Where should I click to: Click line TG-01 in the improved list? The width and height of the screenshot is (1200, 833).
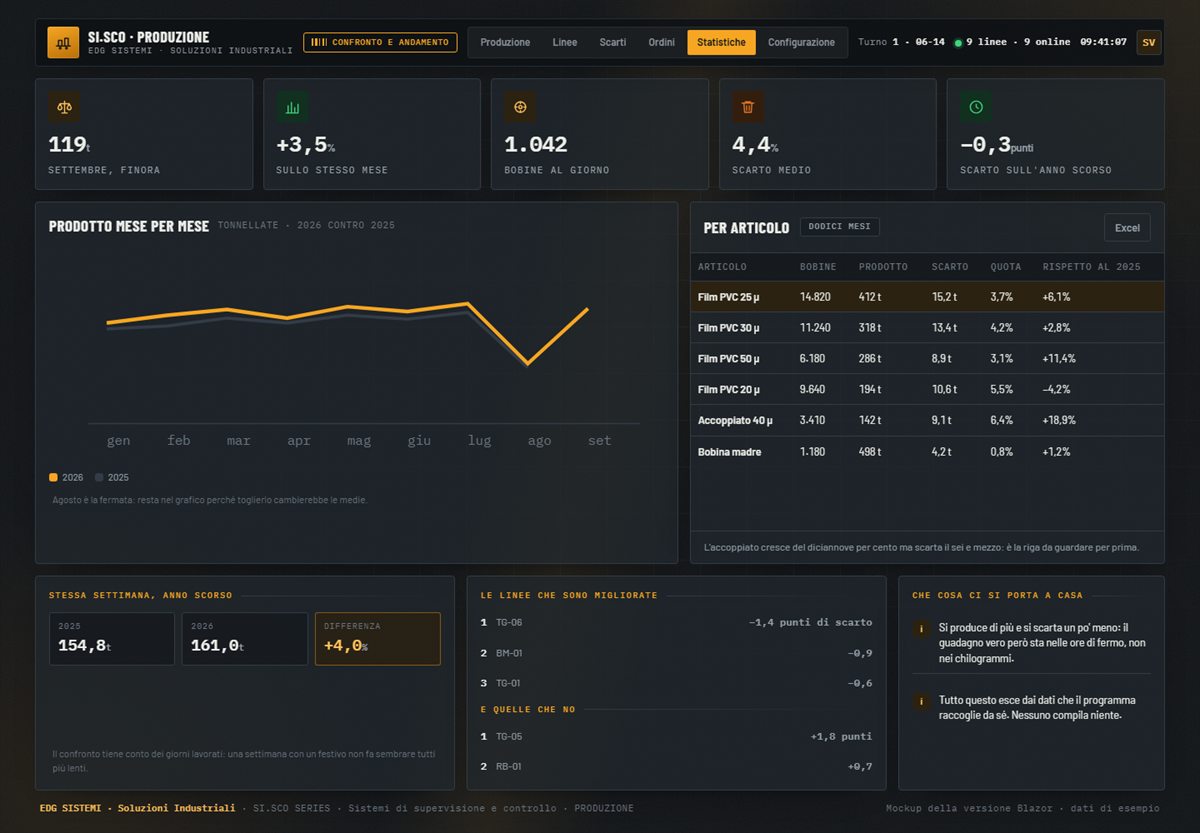coord(676,683)
